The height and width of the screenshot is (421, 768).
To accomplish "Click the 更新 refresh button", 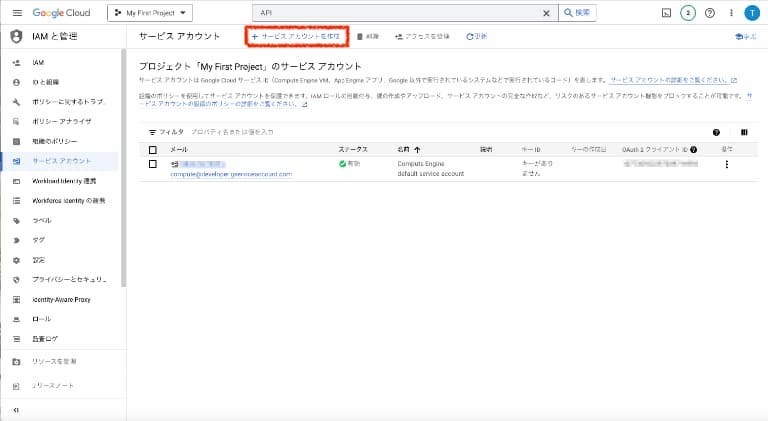I will tap(477, 36).
